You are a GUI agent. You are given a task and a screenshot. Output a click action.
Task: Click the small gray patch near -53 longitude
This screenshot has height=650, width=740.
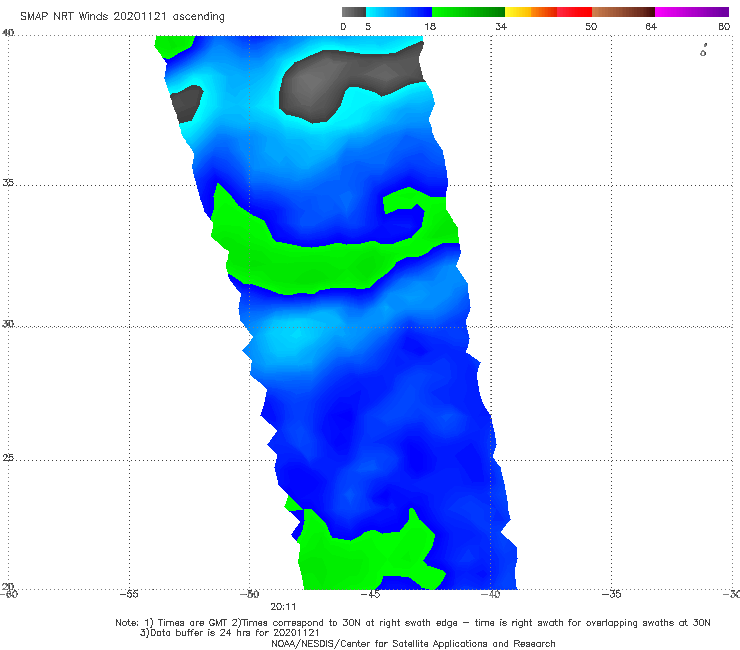point(186,103)
